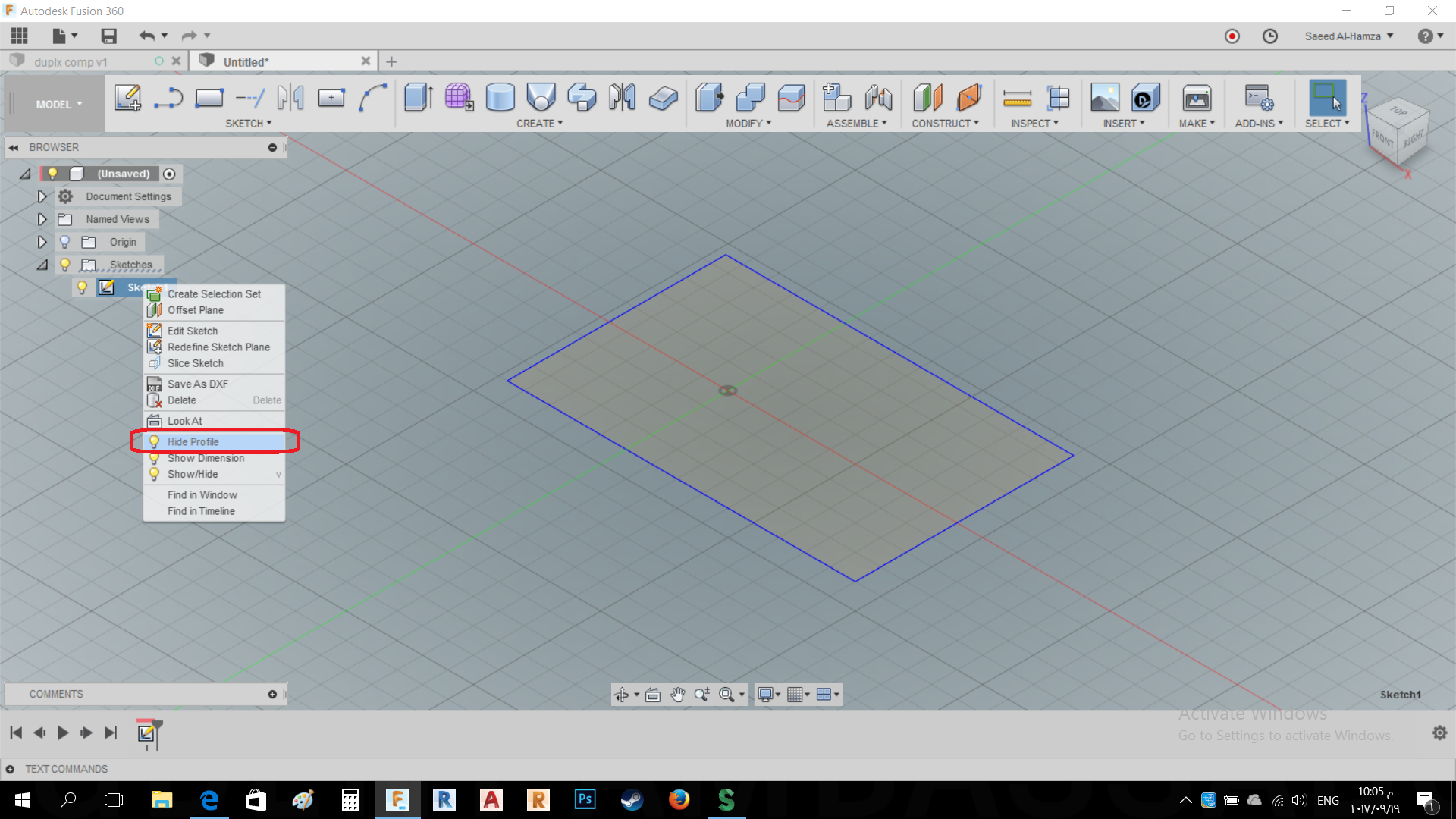Toggle the Sketches folder lightbulb visibility

point(65,265)
